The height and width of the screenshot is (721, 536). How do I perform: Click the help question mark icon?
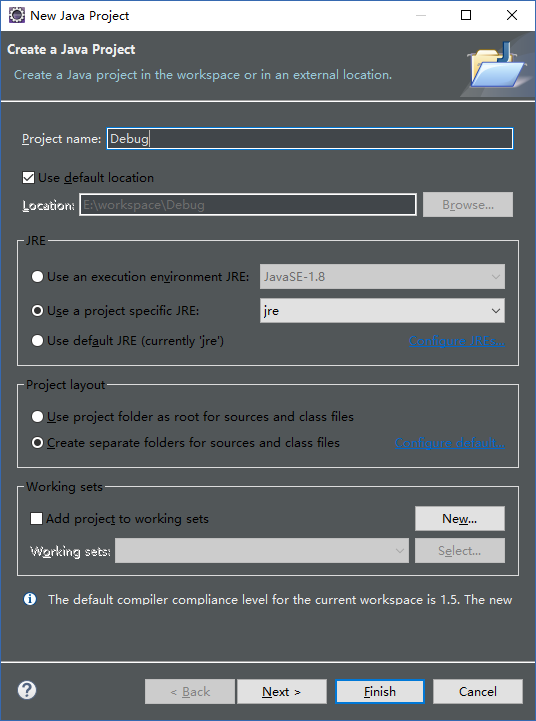[27, 690]
